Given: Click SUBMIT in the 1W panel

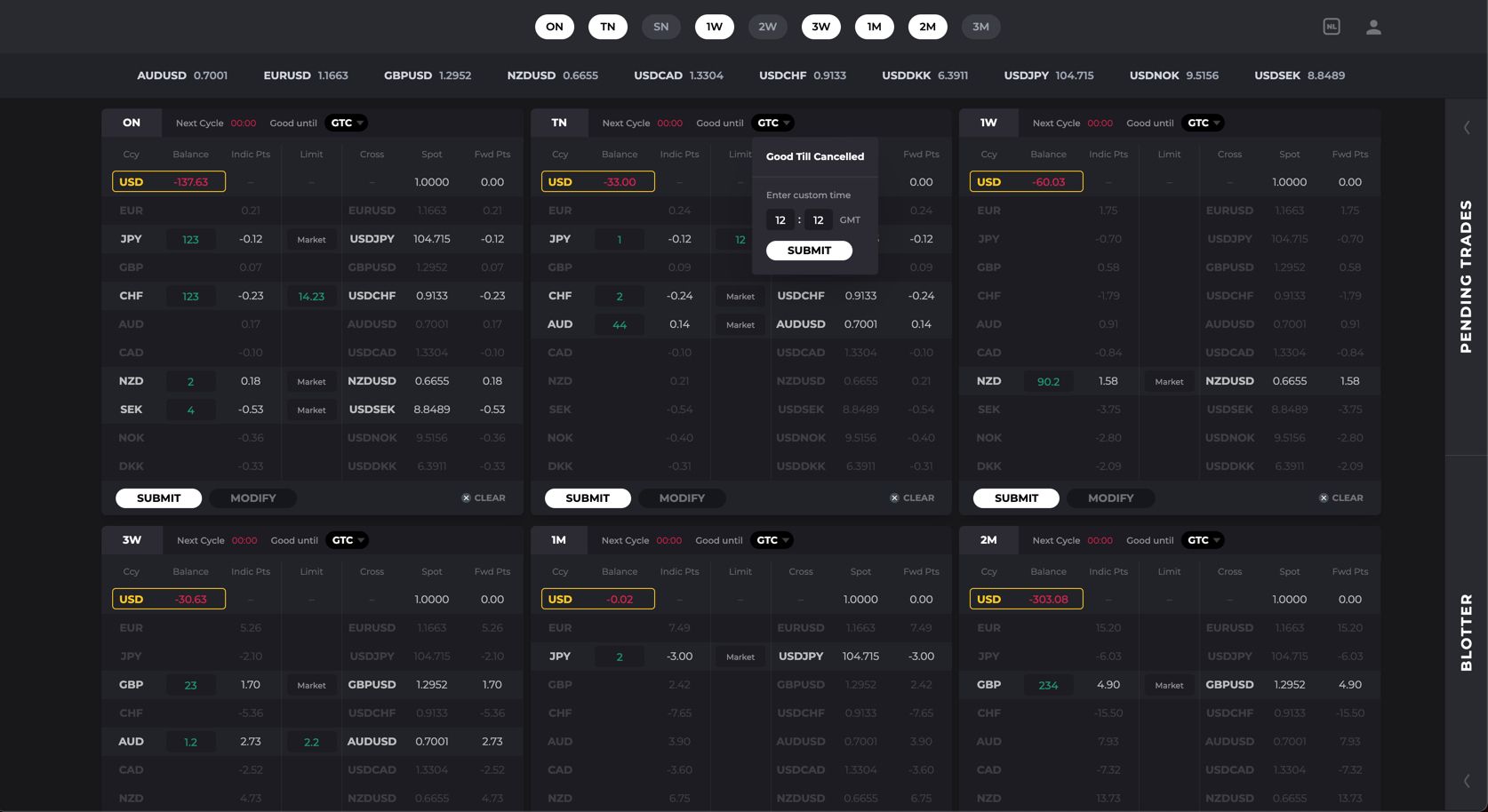Looking at the screenshot, I should 1016,498.
